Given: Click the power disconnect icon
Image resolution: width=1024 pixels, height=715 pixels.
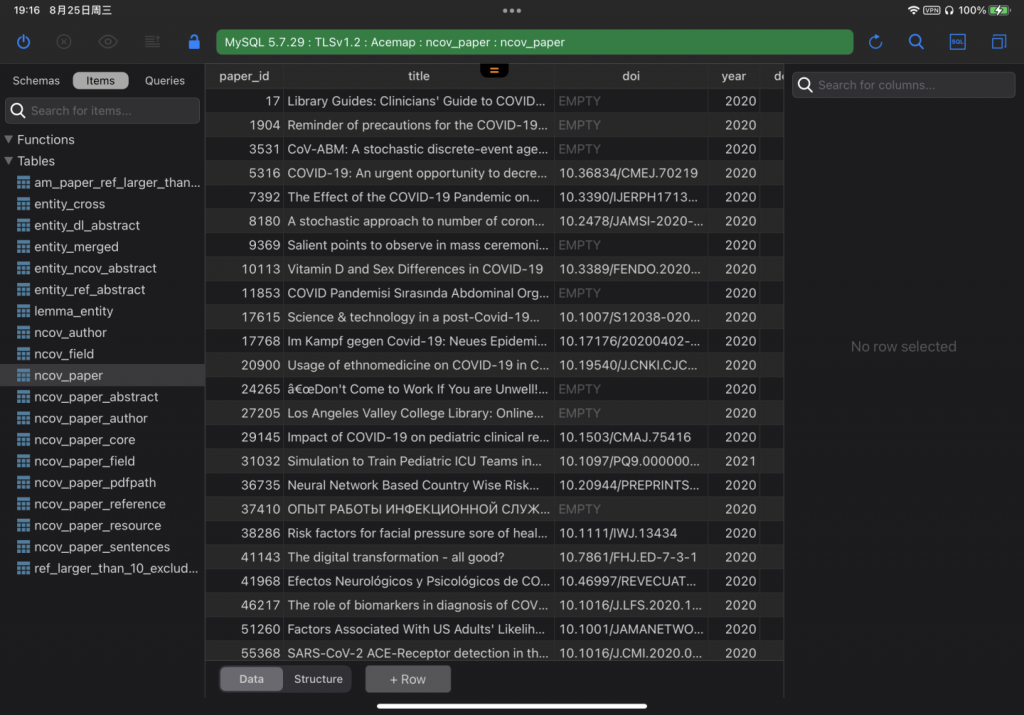Looking at the screenshot, I should click(24, 42).
